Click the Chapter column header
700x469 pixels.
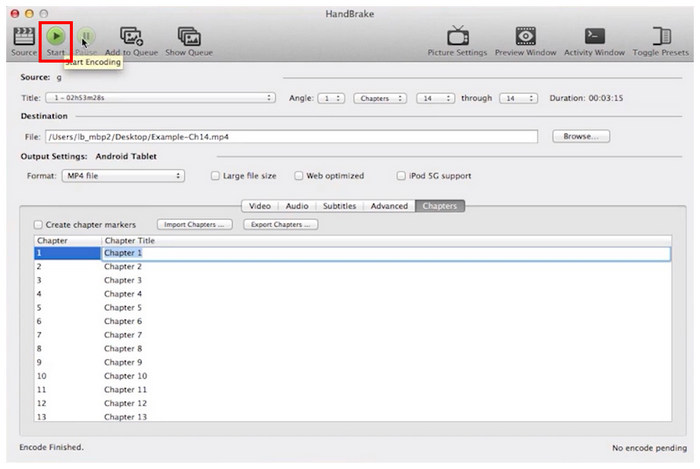[x=67, y=241]
